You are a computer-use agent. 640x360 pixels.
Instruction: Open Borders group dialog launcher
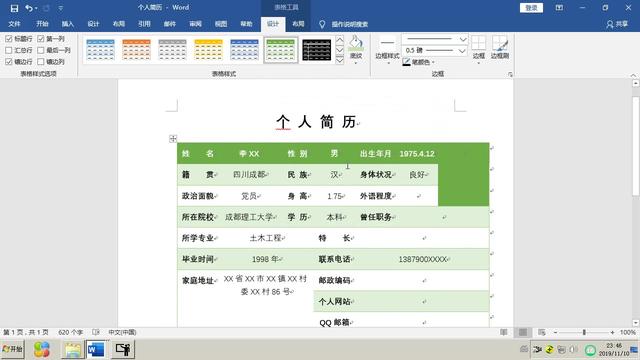tap(510, 74)
